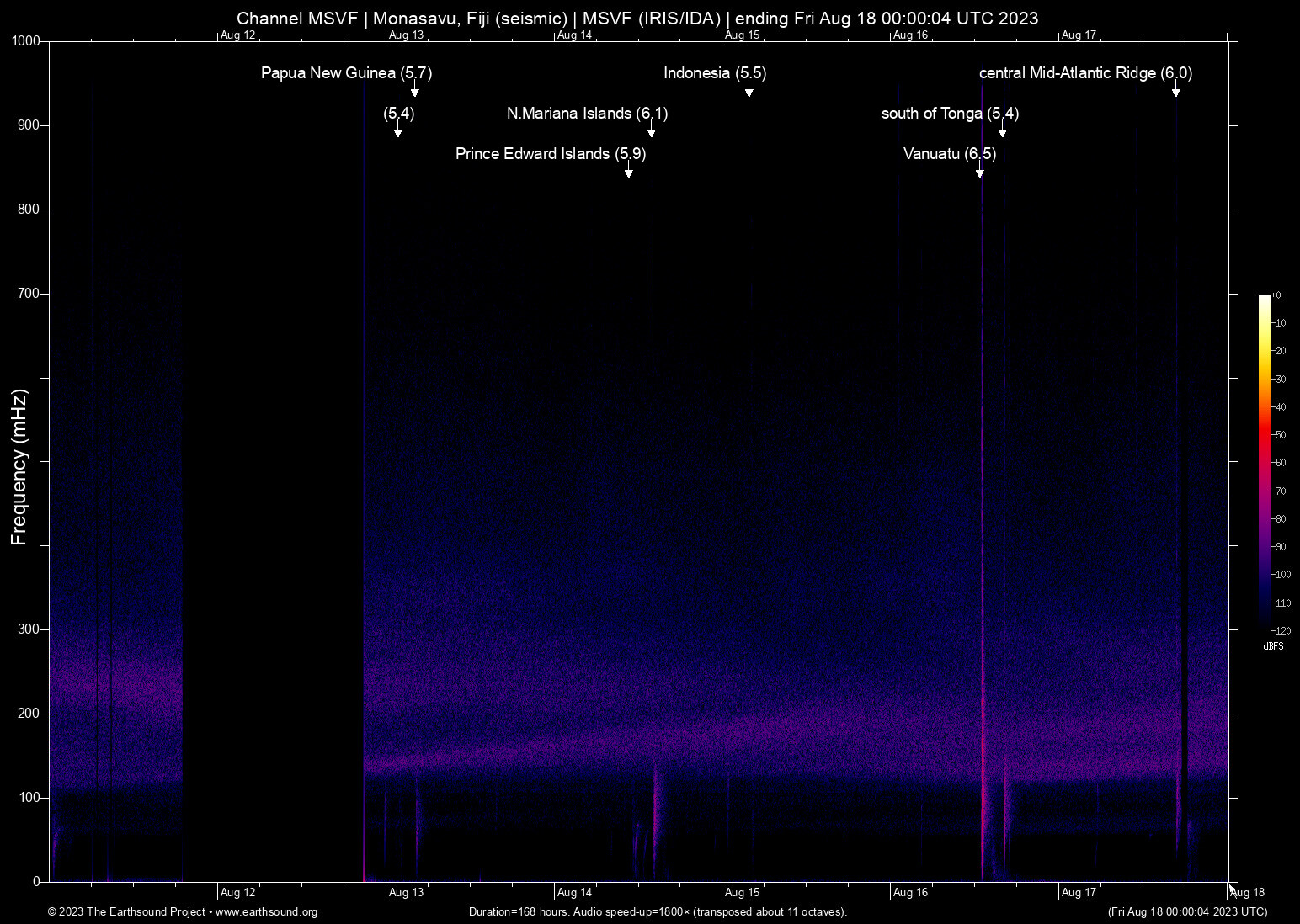Toggle the Indonesia event annotation
The image size is (1300, 924).
(715, 74)
